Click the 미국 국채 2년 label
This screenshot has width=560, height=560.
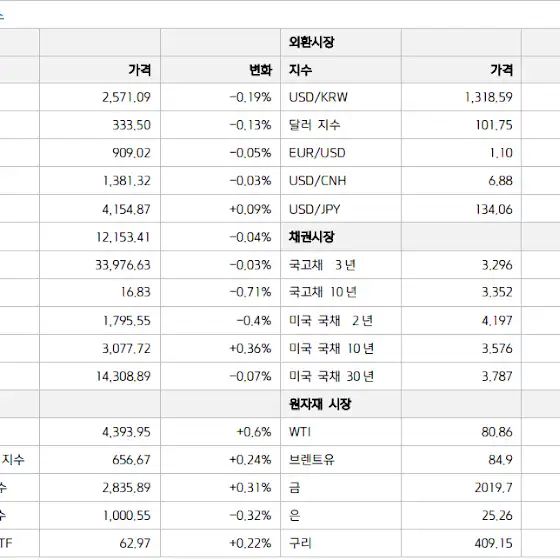[x=331, y=321]
